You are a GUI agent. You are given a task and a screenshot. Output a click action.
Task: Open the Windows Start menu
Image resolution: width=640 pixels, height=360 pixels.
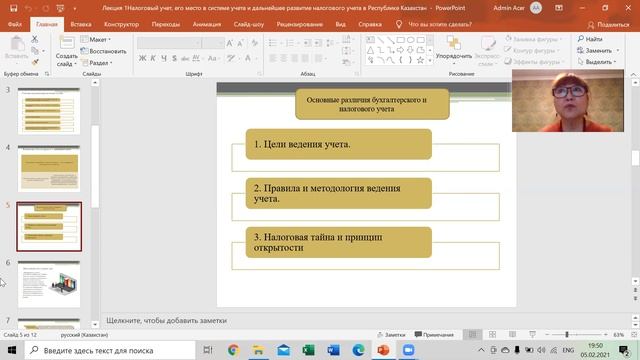(12, 350)
